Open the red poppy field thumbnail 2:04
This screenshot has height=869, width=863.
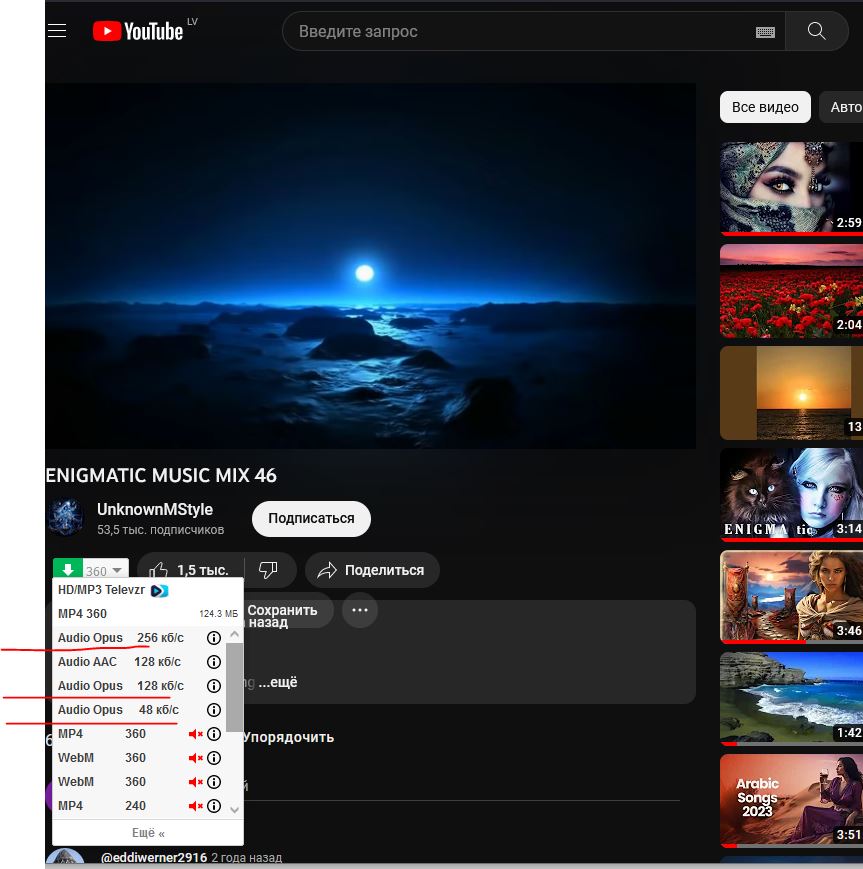click(791, 291)
